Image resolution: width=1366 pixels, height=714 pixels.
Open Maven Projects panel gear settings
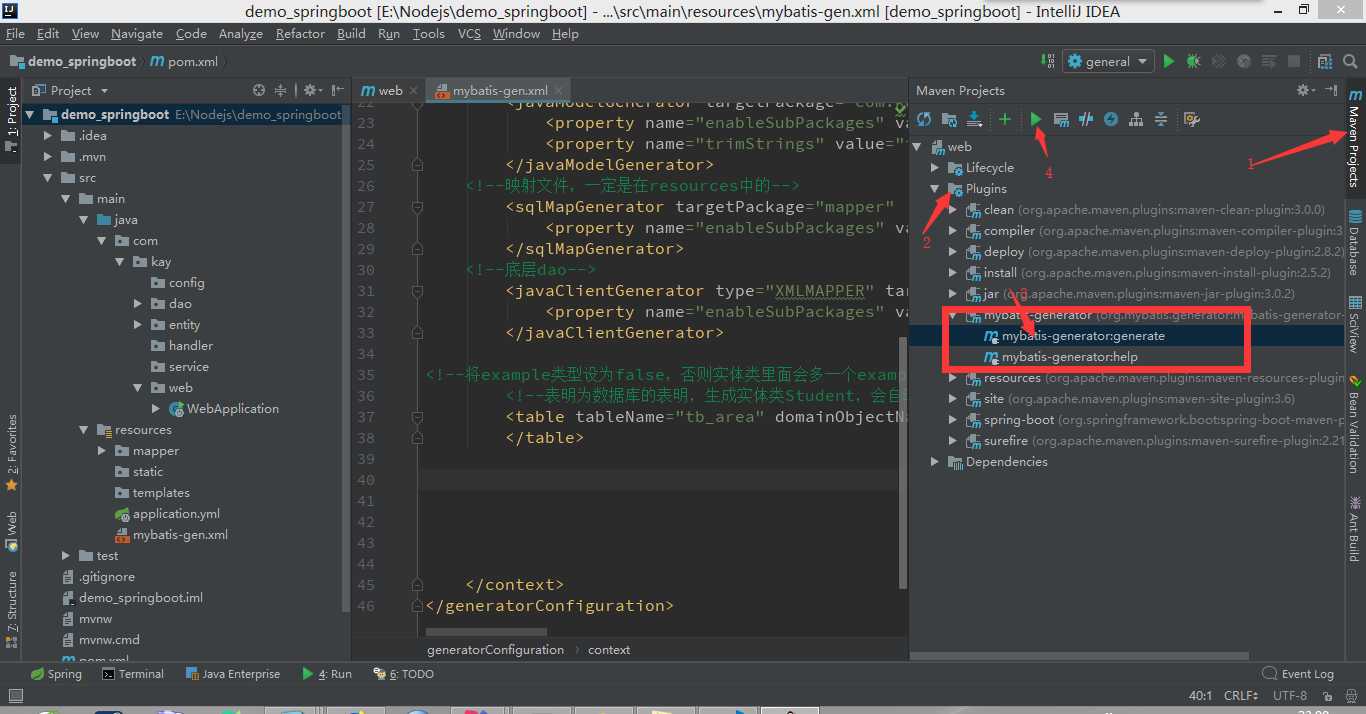(x=1306, y=90)
